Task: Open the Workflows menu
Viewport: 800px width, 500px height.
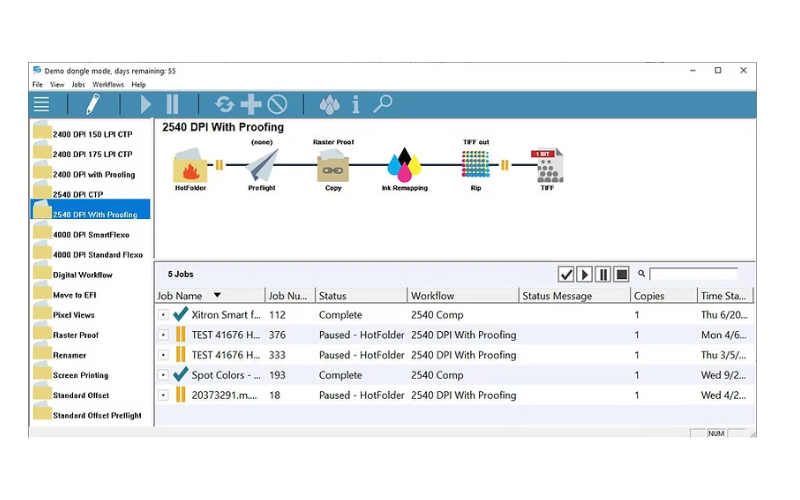Action: pyautogui.click(x=108, y=85)
